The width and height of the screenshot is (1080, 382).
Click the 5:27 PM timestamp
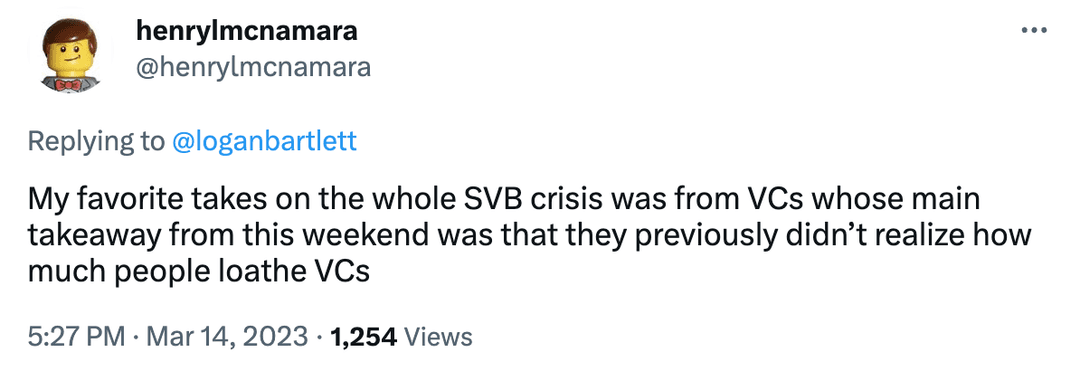click(76, 337)
